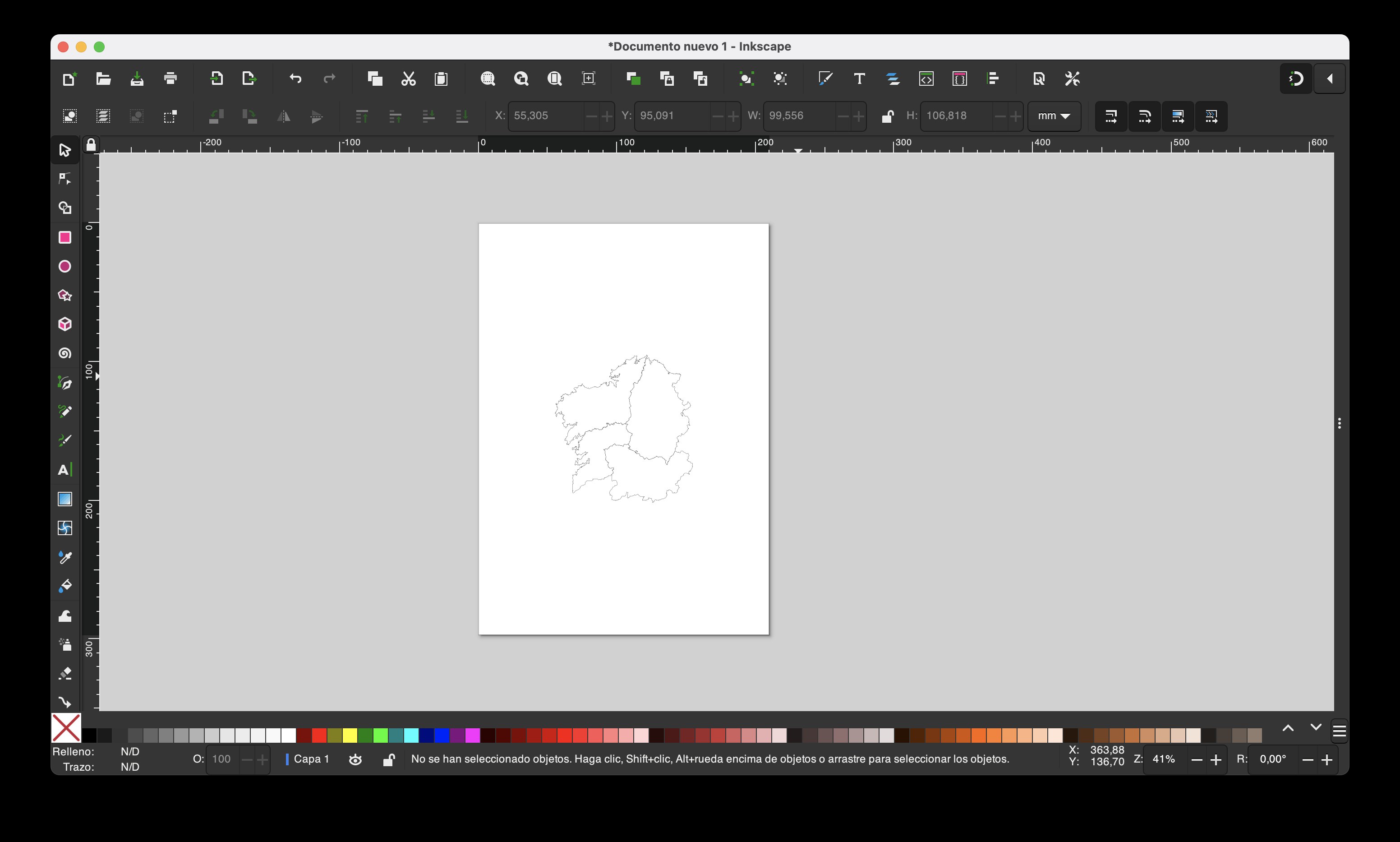
Task: Click the Print icon
Action: point(170,79)
